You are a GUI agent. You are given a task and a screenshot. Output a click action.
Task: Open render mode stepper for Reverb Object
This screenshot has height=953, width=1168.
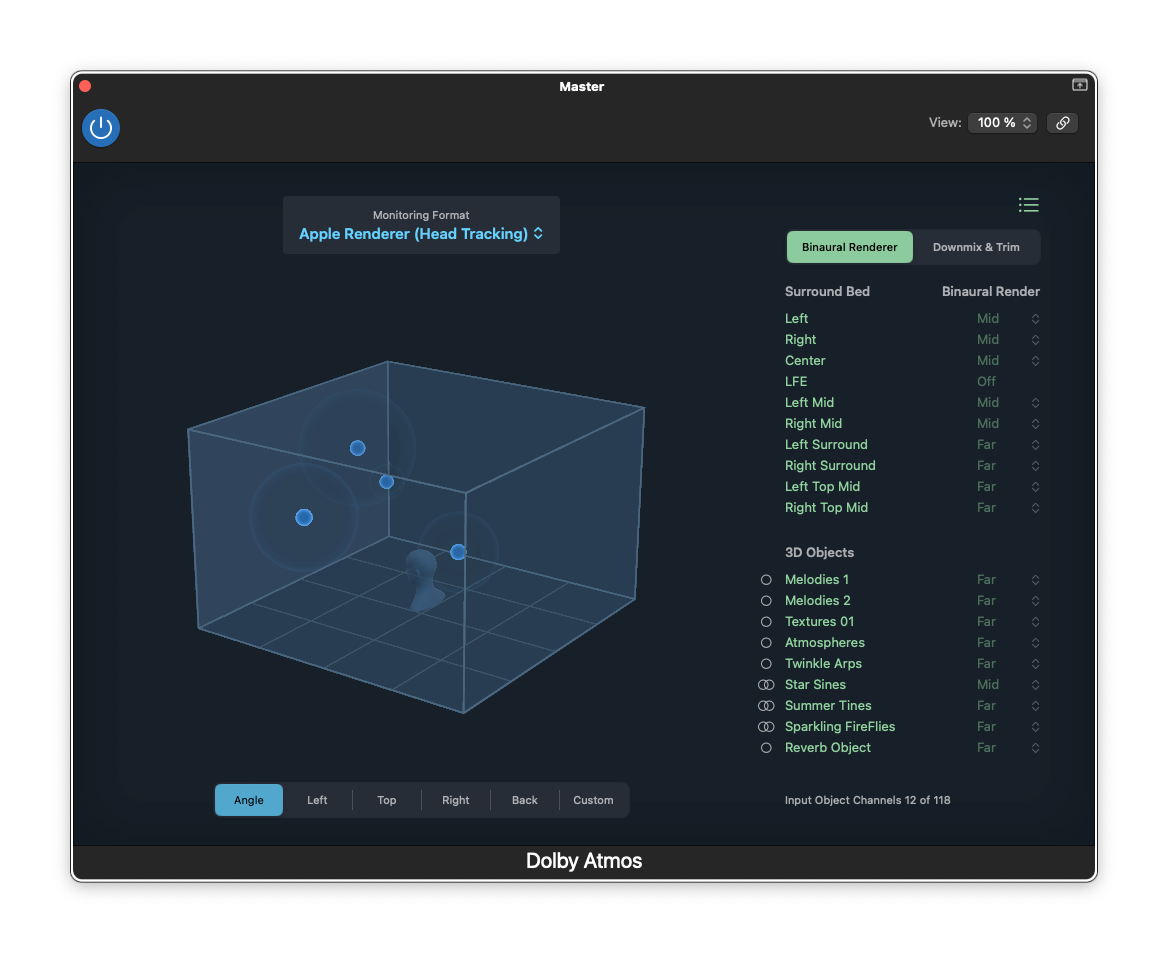tap(1035, 748)
